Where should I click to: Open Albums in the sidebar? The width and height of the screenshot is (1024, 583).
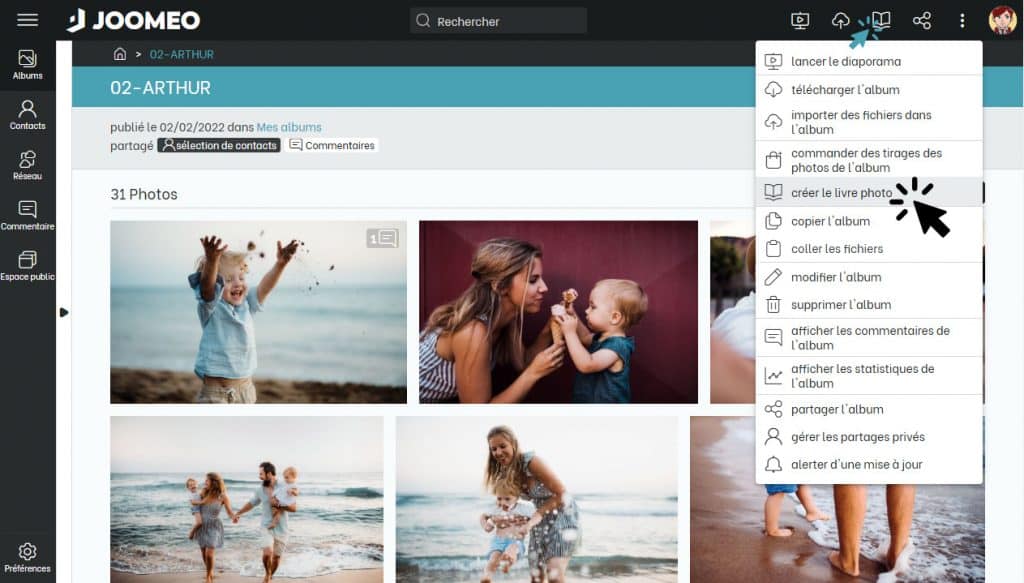pyautogui.click(x=27, y=65)
